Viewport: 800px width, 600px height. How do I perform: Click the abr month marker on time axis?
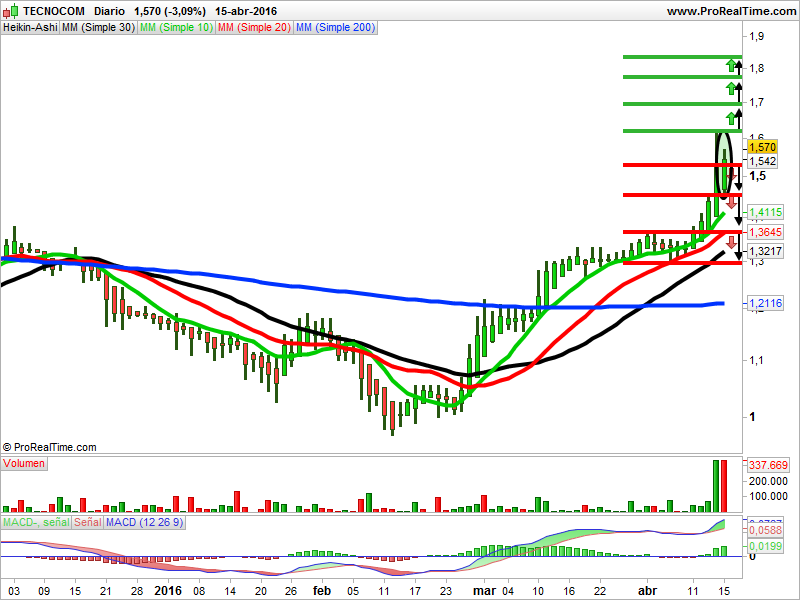click(647, 591)
